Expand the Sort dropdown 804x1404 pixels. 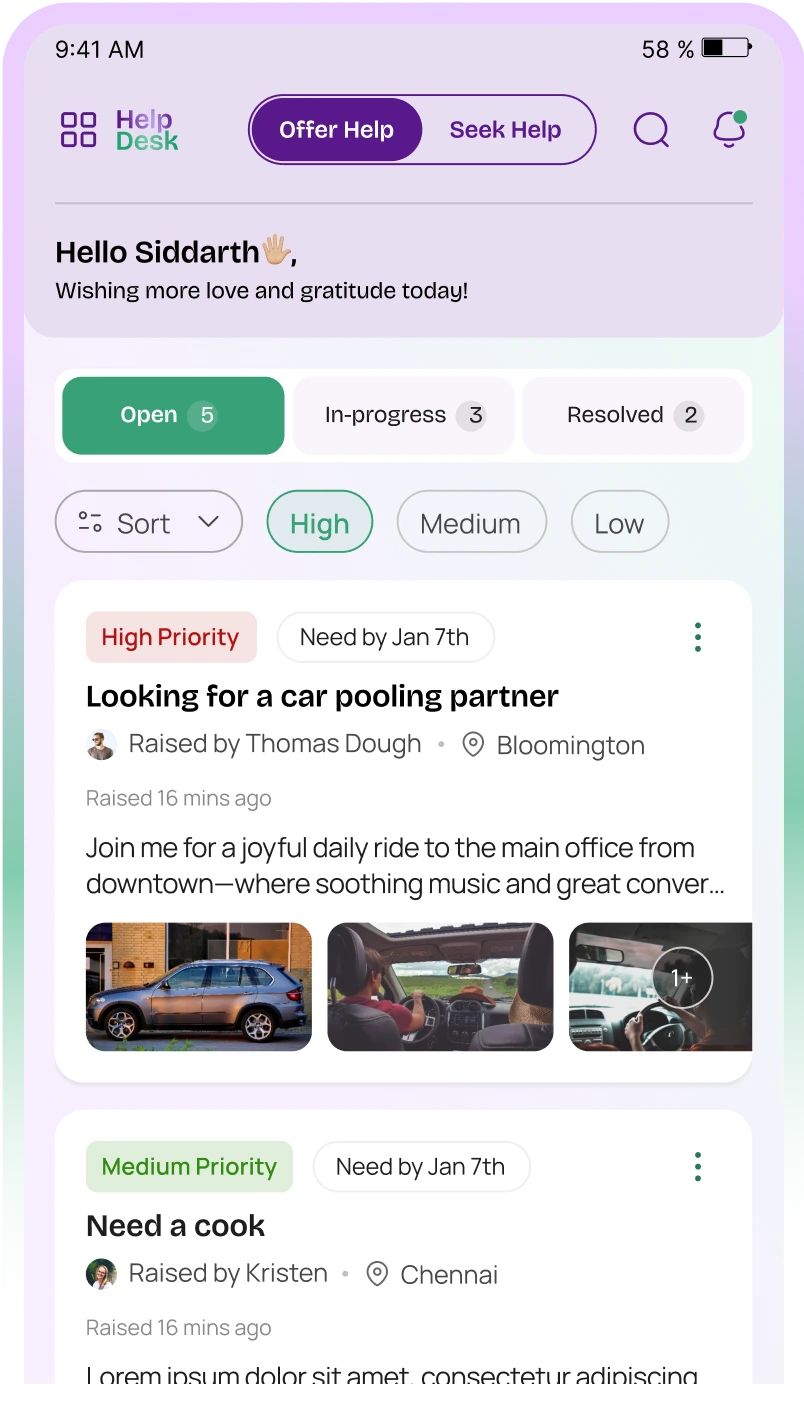[149, 522]
